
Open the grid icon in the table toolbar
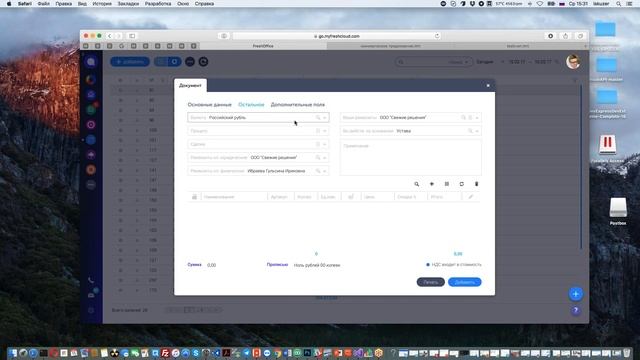pyautogui.click(x=447, y=184)
